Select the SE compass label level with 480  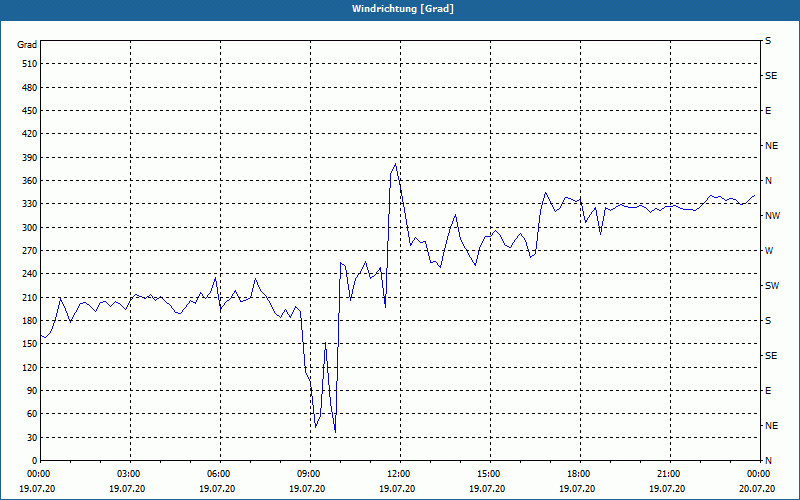[771, 76]
